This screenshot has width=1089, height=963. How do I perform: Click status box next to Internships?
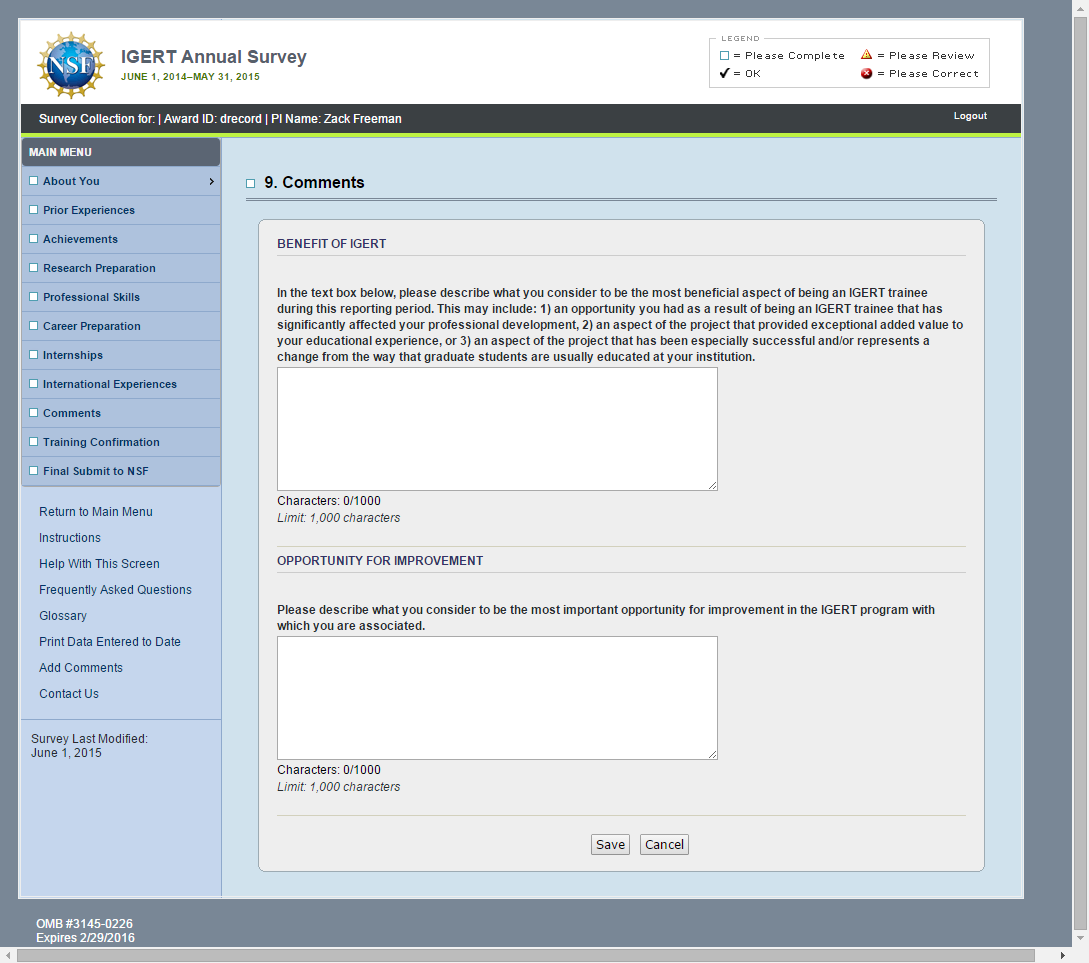click(x=33, y=355)
